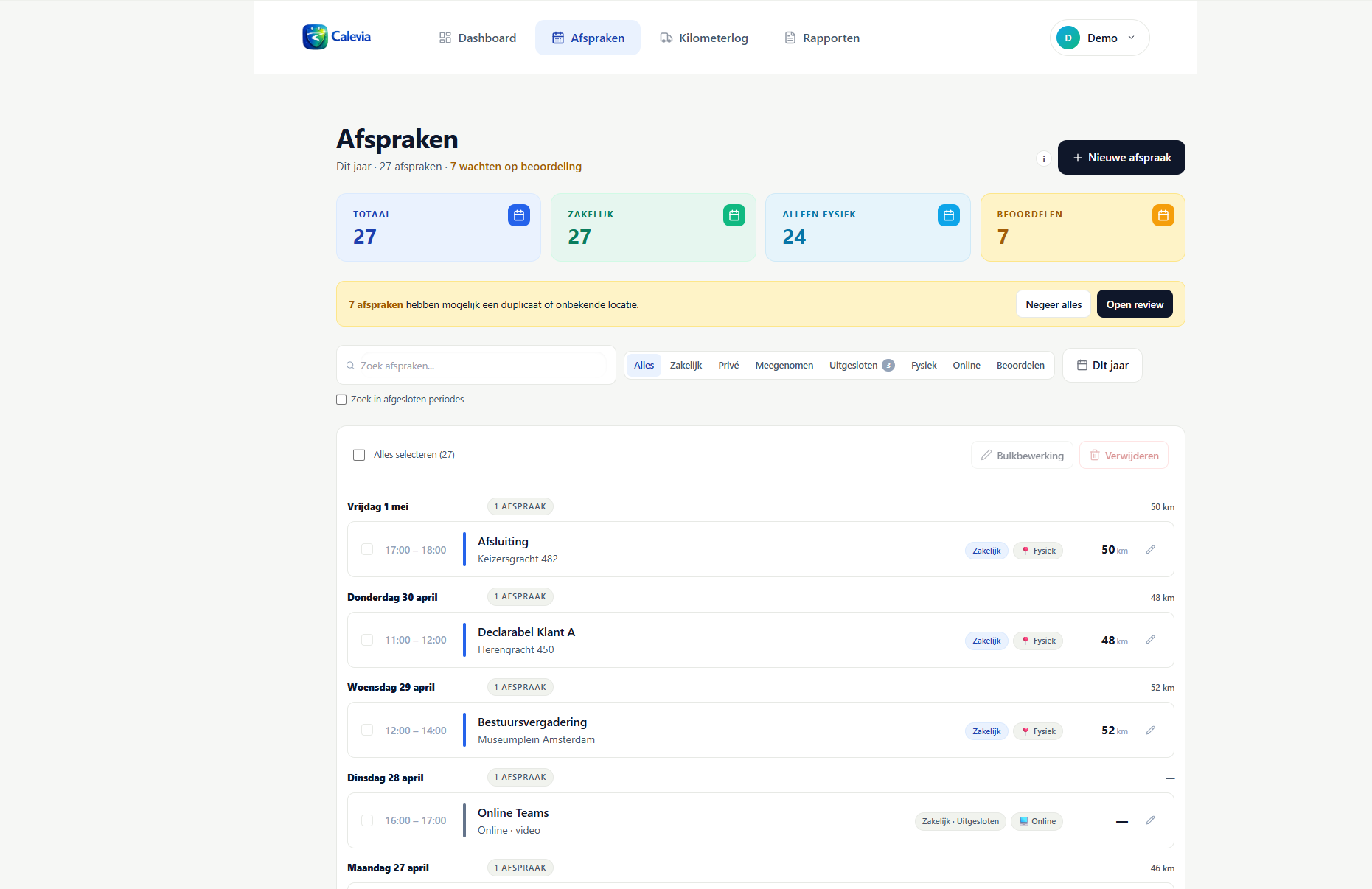Click the Fysiek tag on Afsluiting row
The width and height of the screenshot is (1372, 889).
click(x=1038, y=551)
